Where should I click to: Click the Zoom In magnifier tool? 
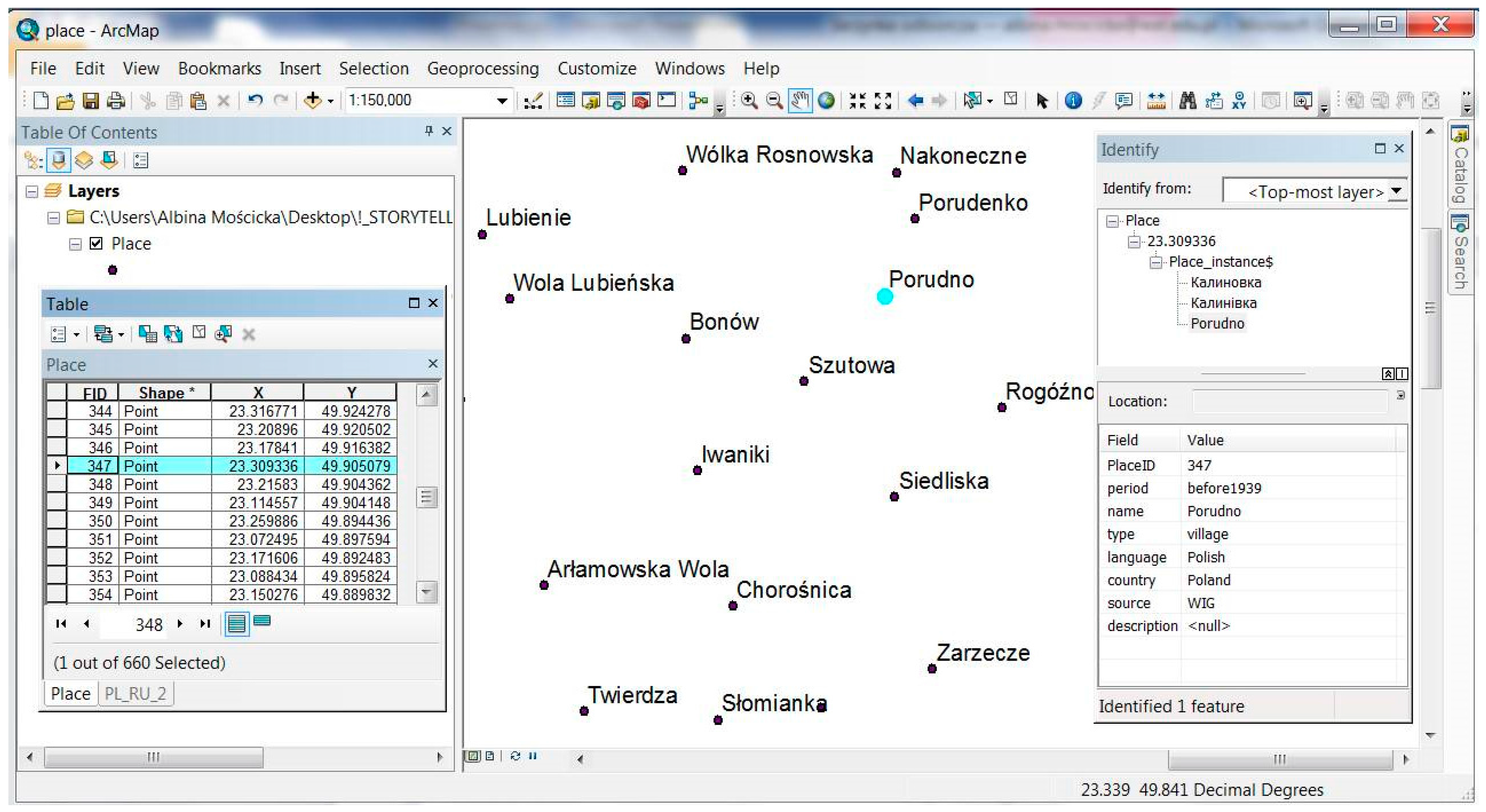(749, 101)
